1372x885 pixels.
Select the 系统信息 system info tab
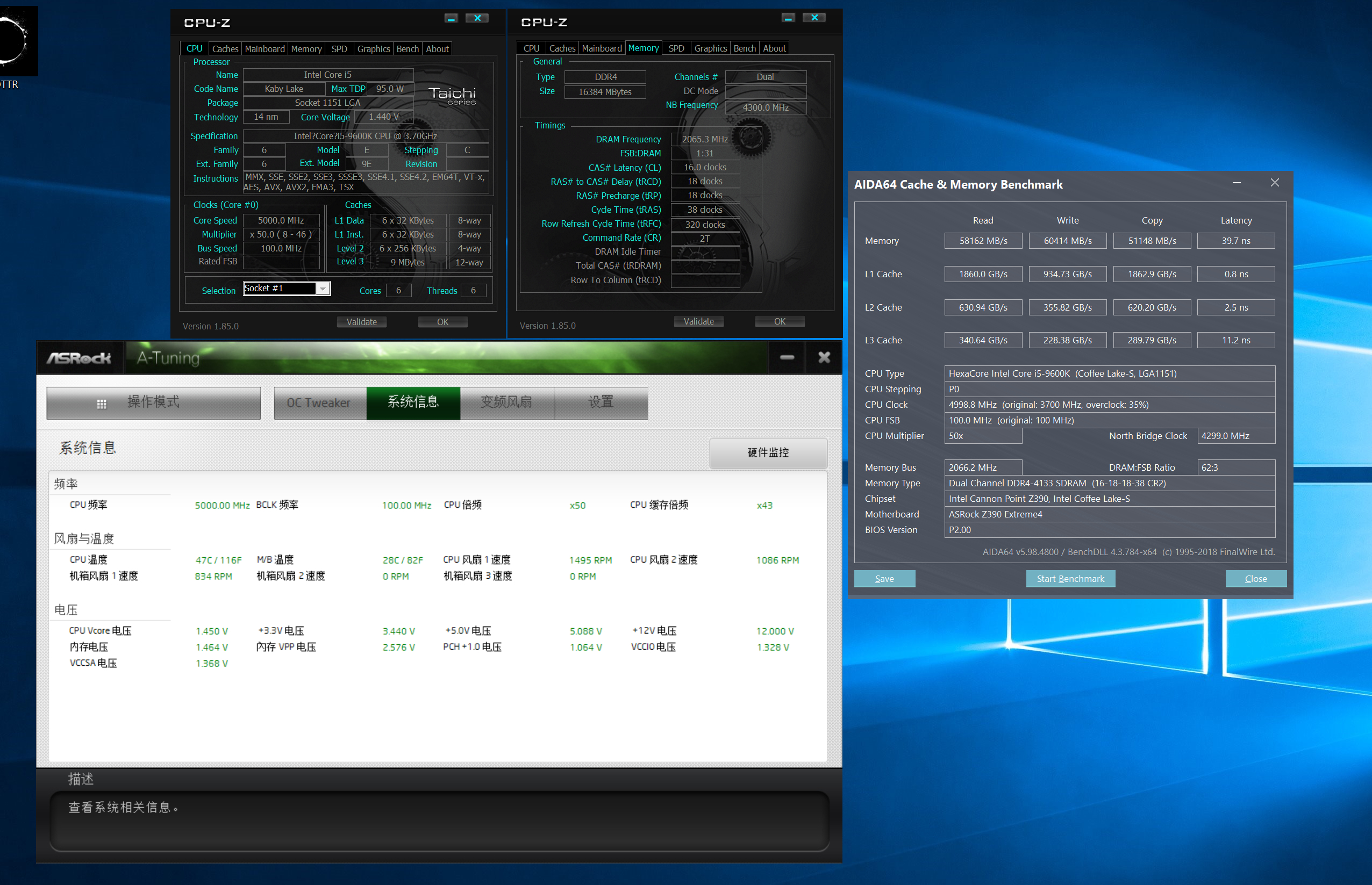click(413, 403)
